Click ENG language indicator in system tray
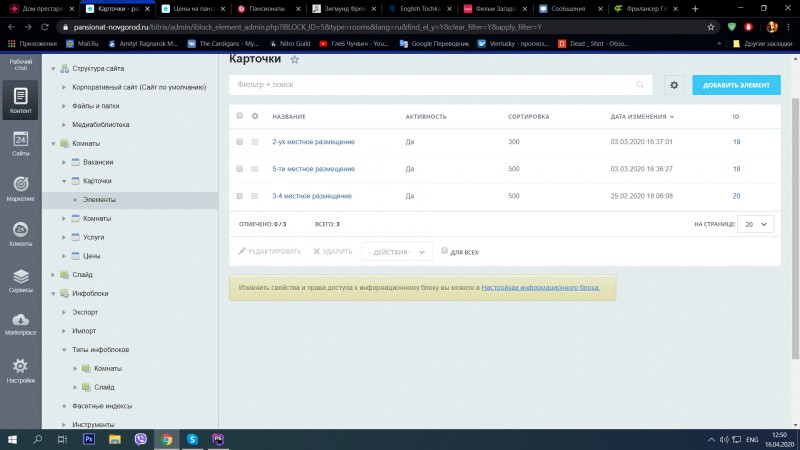 click(x=752, y=439)
